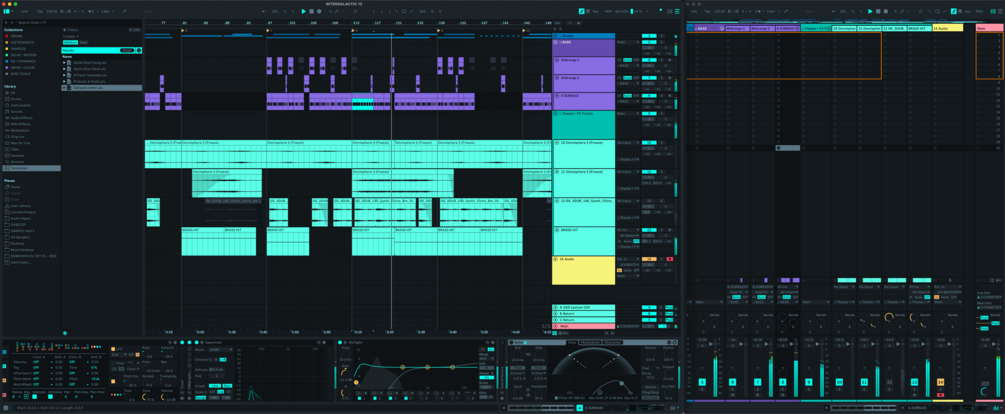
Task: Select the BRASS HIT track header
Action: [x=583, y=242]
